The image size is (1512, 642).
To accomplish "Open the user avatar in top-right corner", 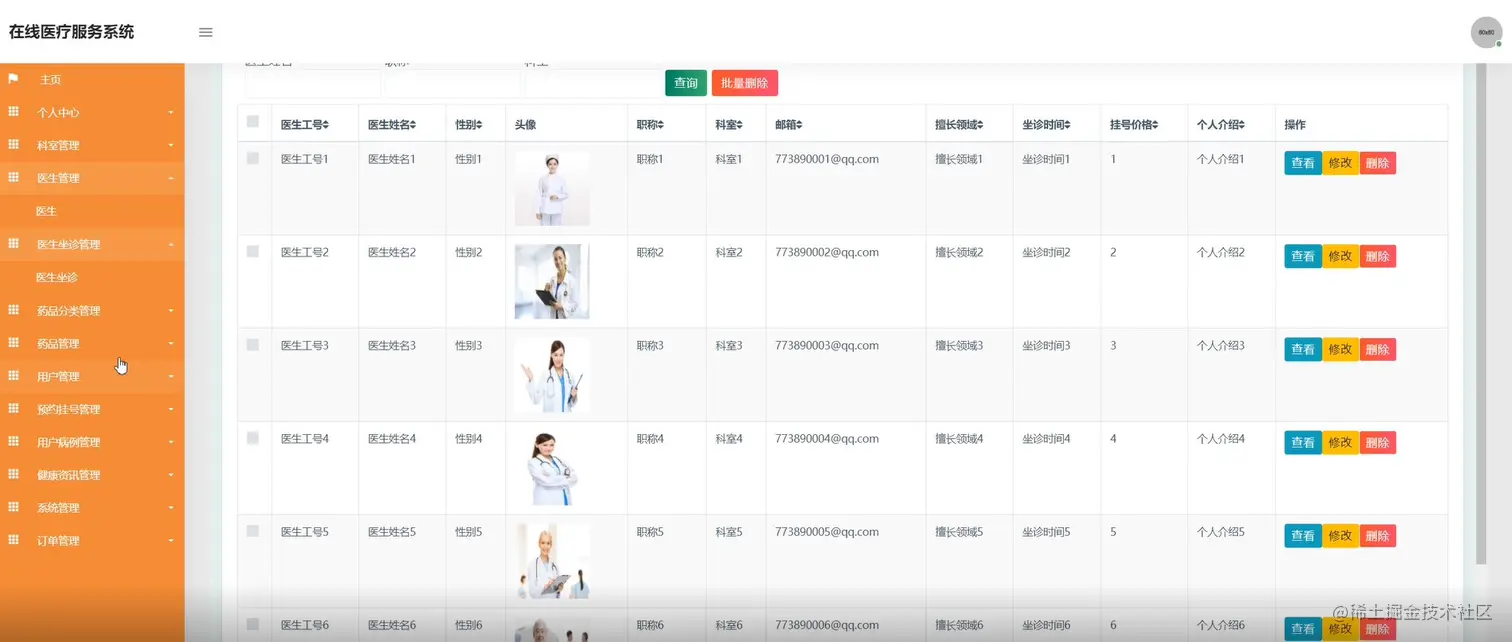I will [1486, 32].
